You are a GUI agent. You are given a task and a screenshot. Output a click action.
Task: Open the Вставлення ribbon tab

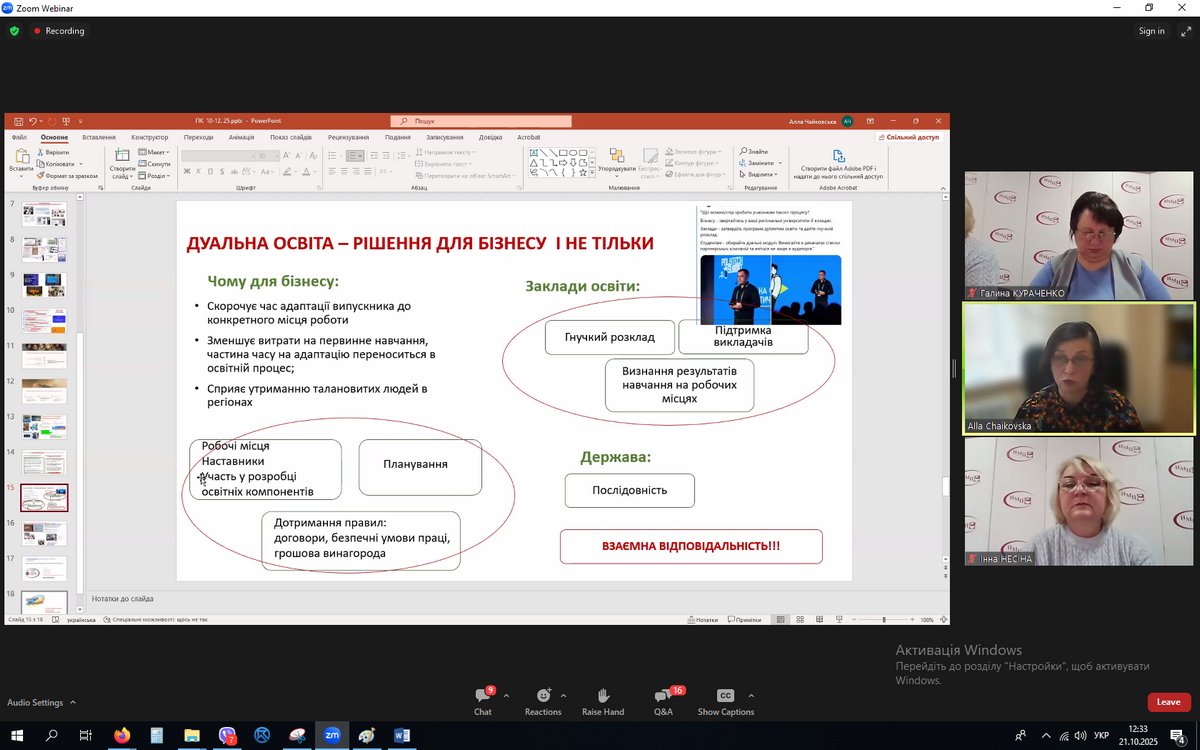pos(99,137)
